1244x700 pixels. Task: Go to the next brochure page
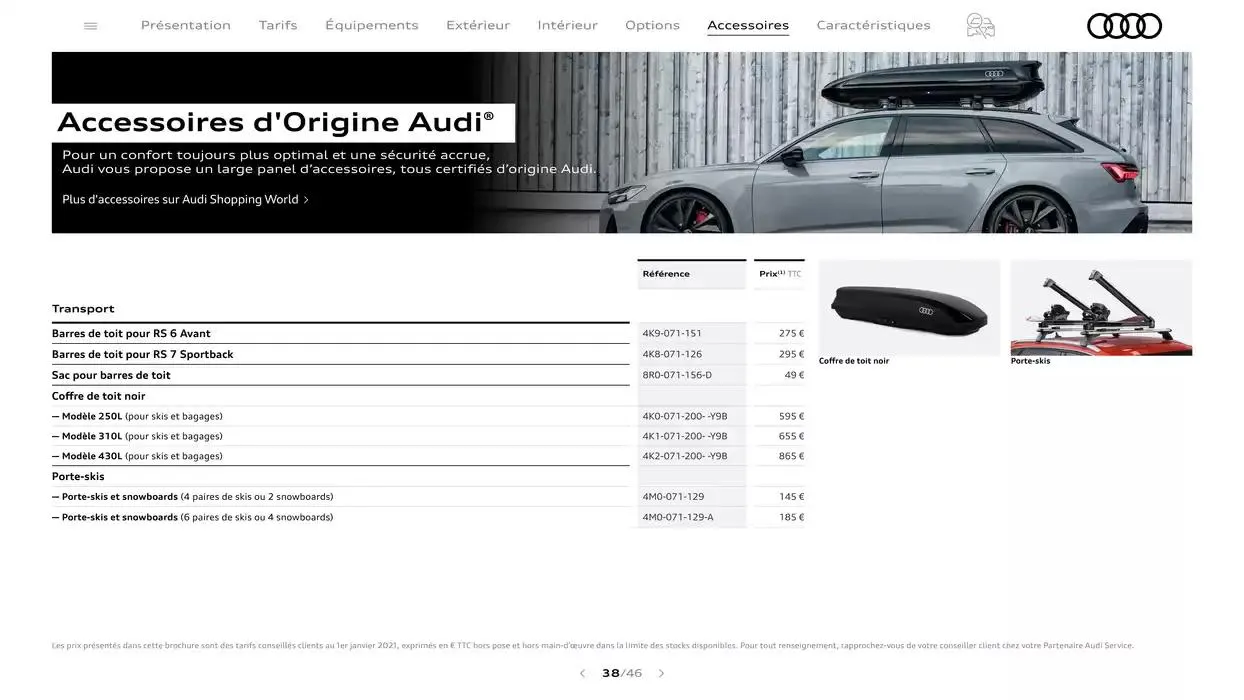(x=660, y=671)
